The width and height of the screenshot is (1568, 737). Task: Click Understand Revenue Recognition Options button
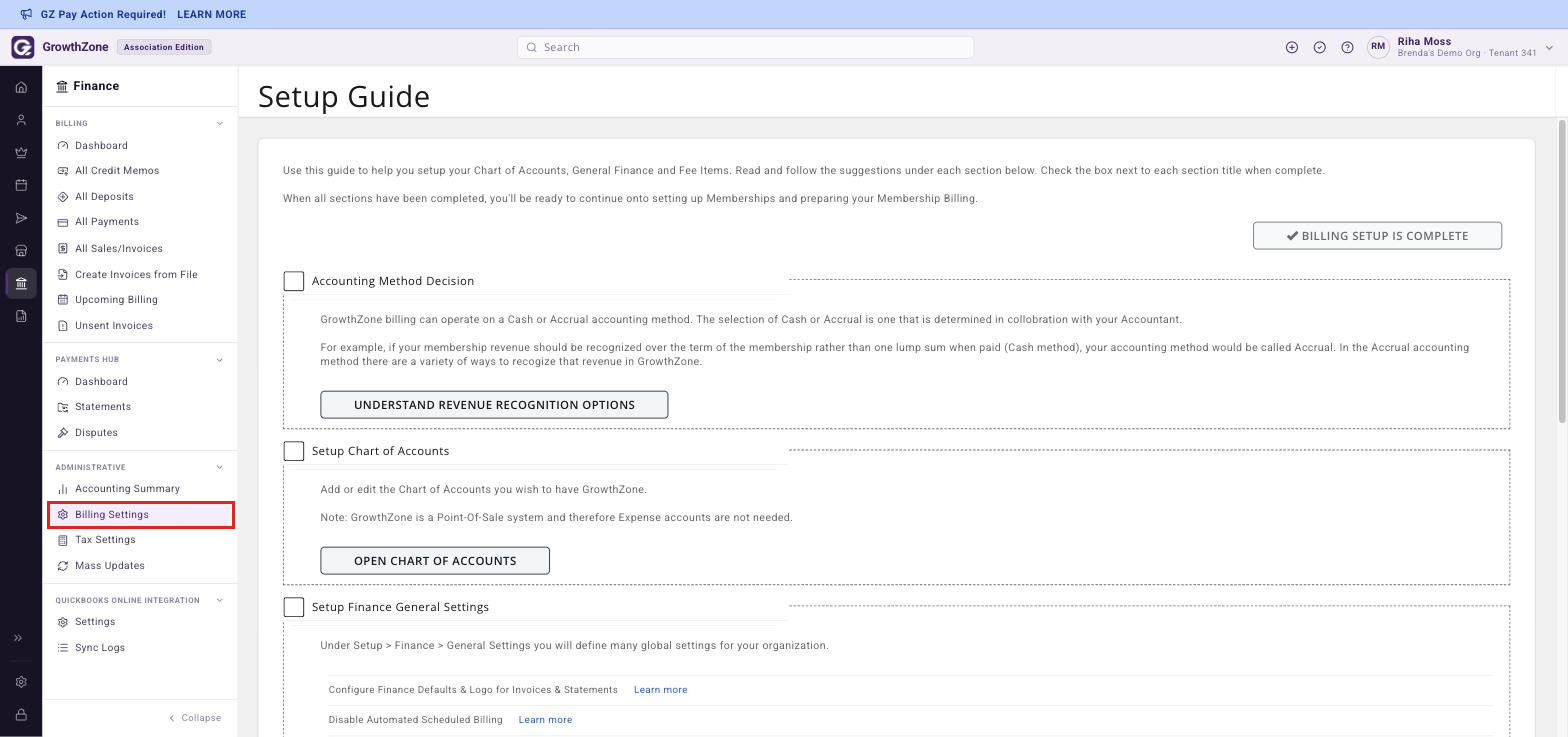click(x=494, y=405)
